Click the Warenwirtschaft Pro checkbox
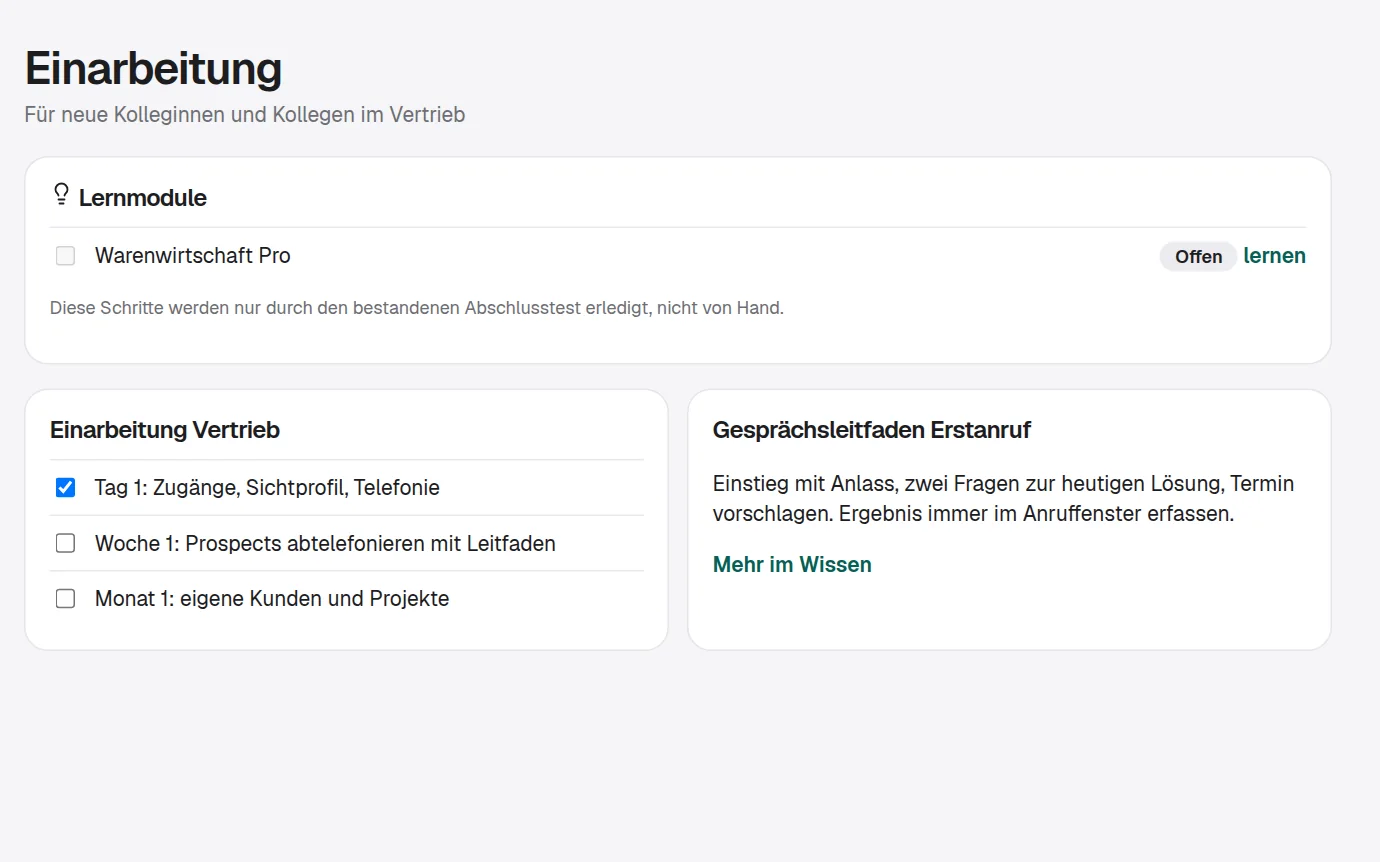The height and width of the screenshot is (862, 1380). coord(65,256)
